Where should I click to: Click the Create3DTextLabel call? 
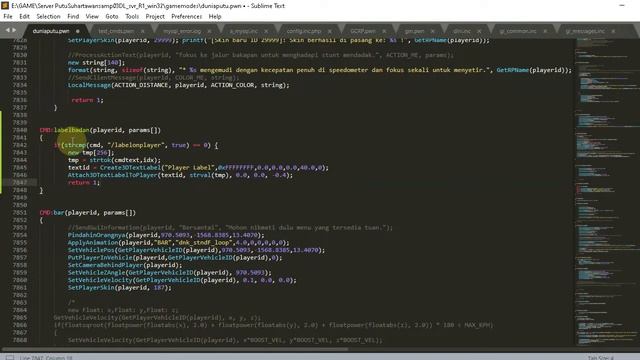pyautogui.click(x=131, y=167)
